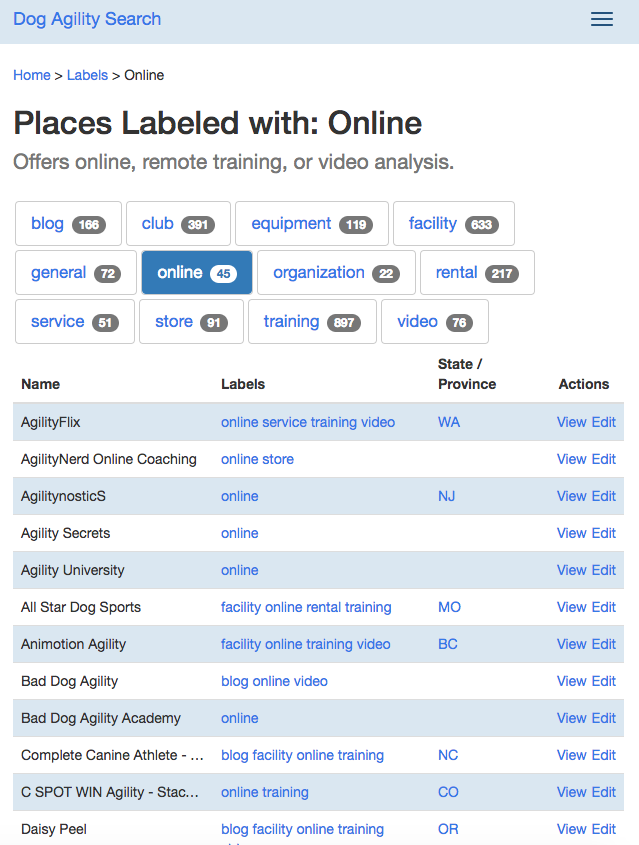639x845 pixels.
Task: Select the active online label button
Action: coord(197,273)
